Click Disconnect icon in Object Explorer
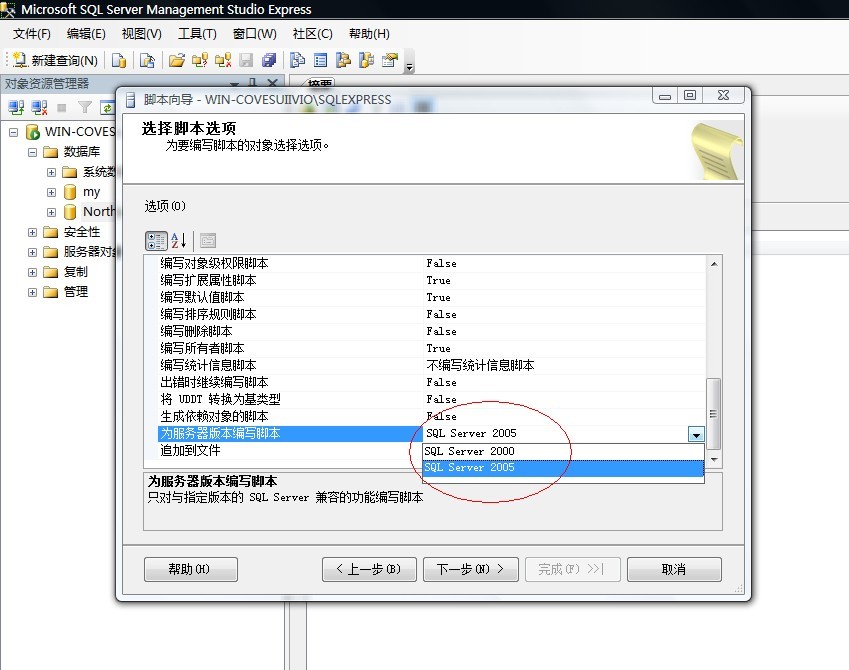Image resolution: width=849 pixels, height=670 pixels. [x=39, y=107]
